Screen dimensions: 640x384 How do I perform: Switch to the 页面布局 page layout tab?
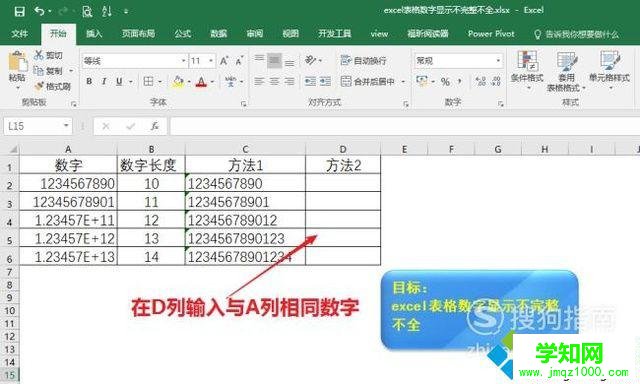coord(138,33)
